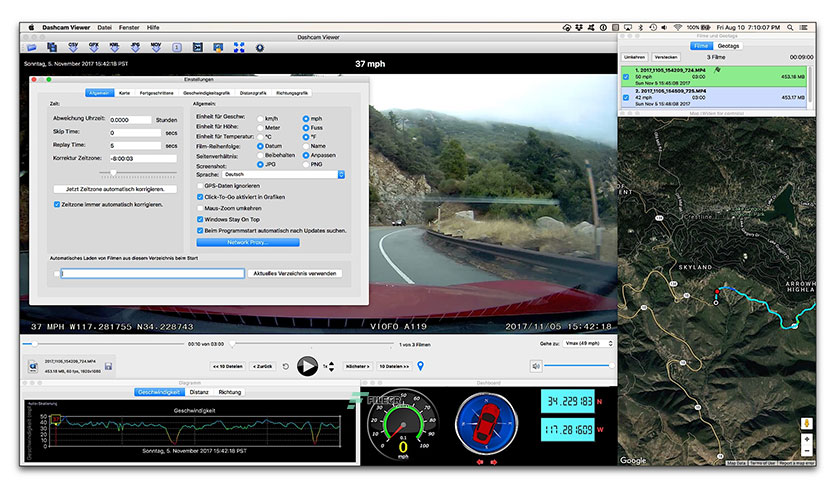Viewport: 836px width, 484px height.
Task: Click Aktuelles Verzeichnis verwenden button
Action: pyautogui.click(x=295, y=273)
